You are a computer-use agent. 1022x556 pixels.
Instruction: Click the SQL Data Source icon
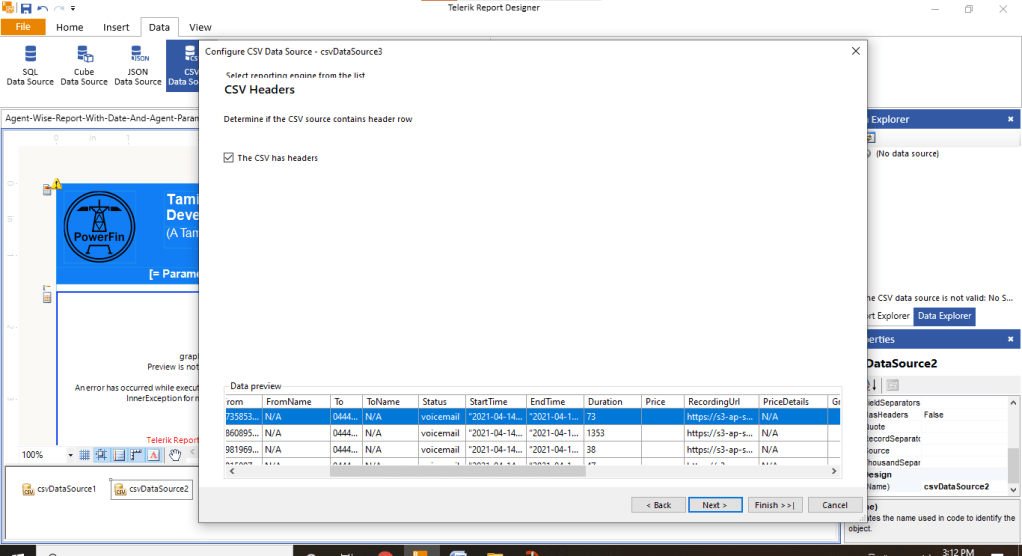(x=30, y=65)
